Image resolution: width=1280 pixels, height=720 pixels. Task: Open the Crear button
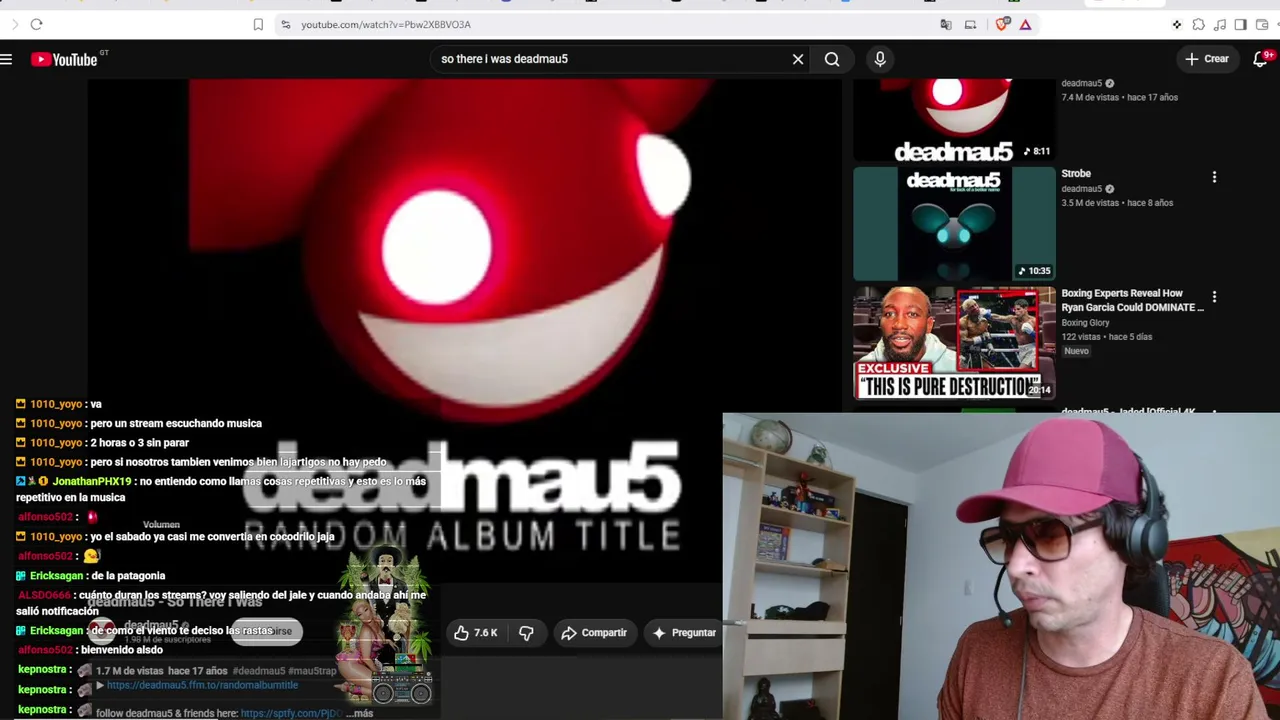coord(1207,59)
